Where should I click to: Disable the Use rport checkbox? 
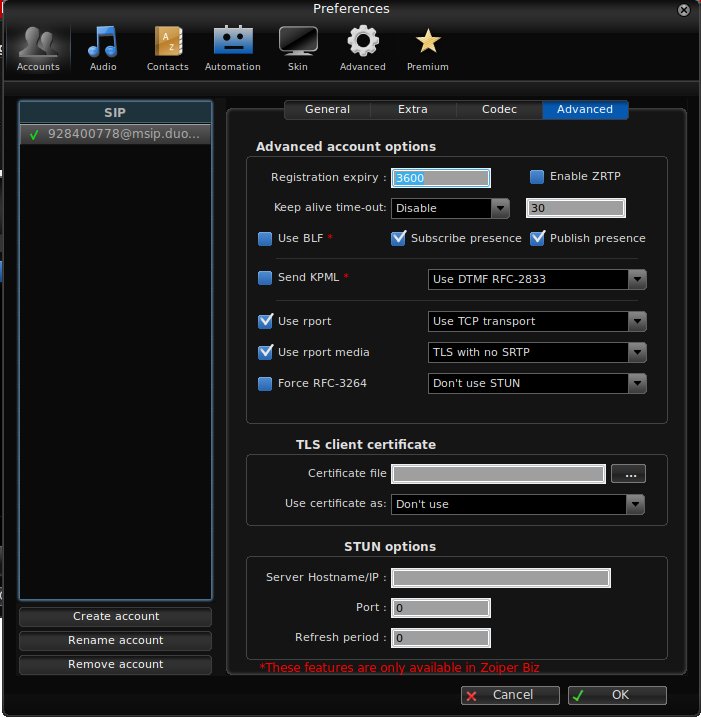click(x=265, y=321)
